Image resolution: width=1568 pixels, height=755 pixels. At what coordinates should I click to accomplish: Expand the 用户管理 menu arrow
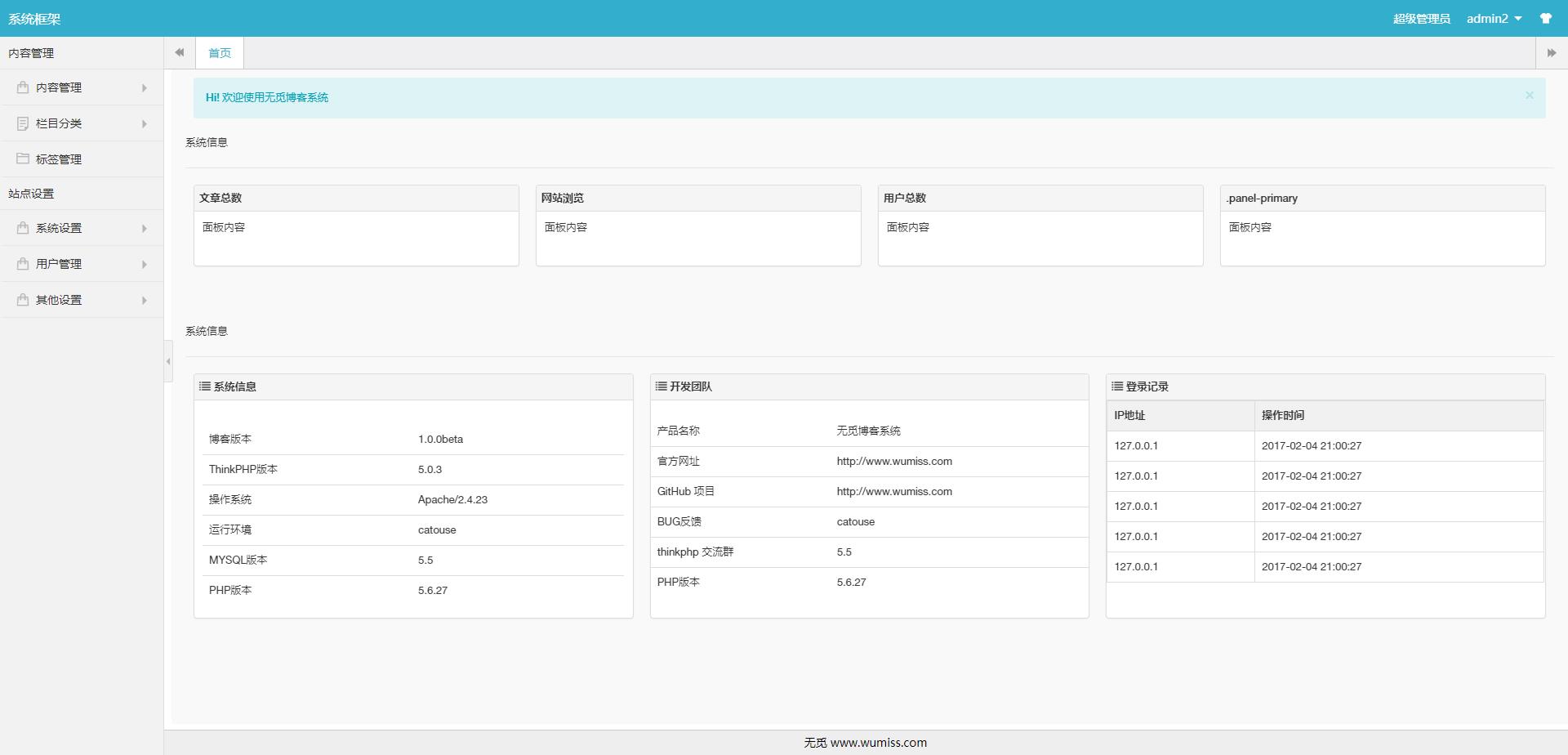[x=145, y=264]
